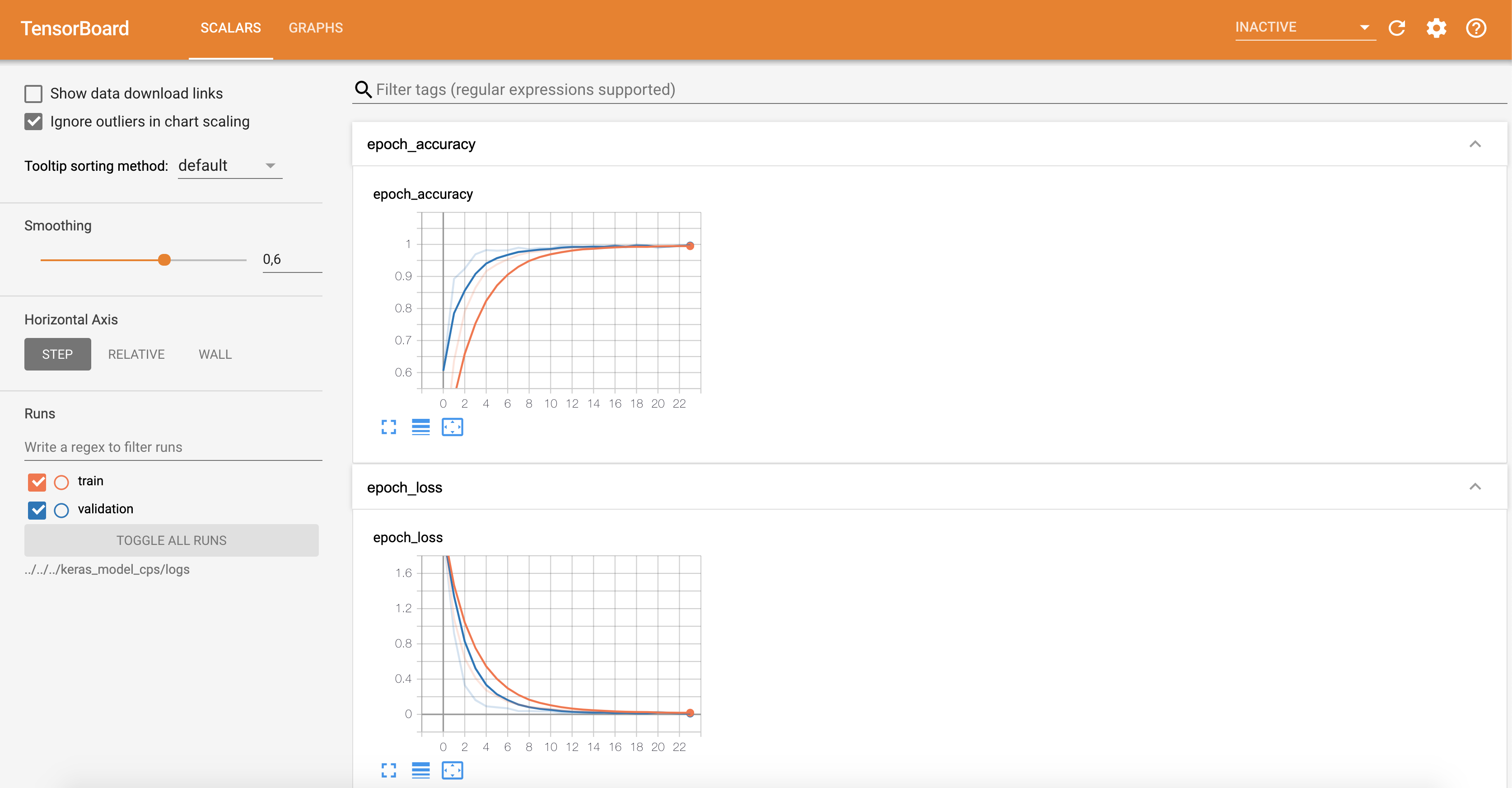Open the Tooltip sorting method dropdown

click(x=229, y=166)
